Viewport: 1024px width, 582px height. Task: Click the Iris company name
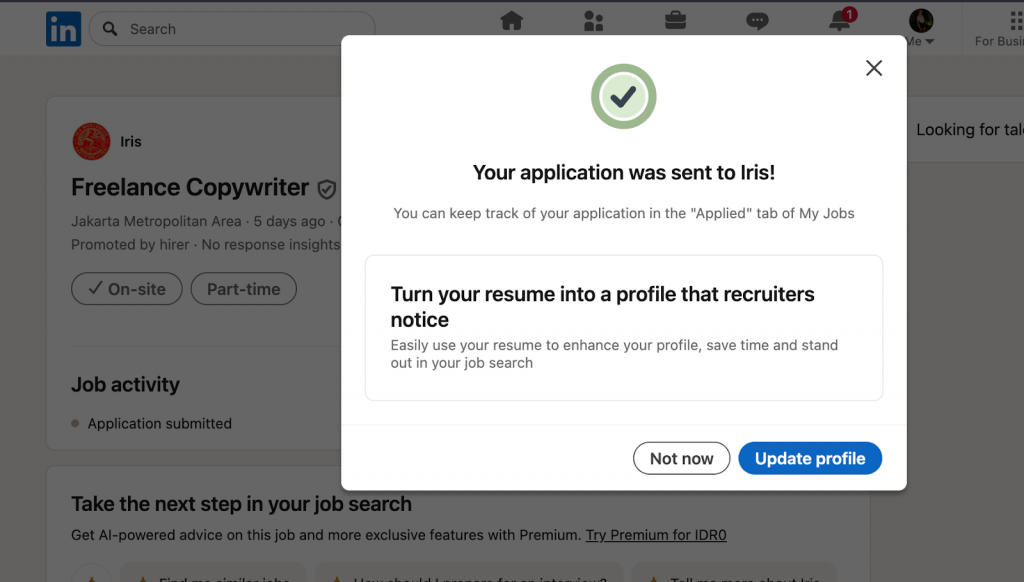131,142
